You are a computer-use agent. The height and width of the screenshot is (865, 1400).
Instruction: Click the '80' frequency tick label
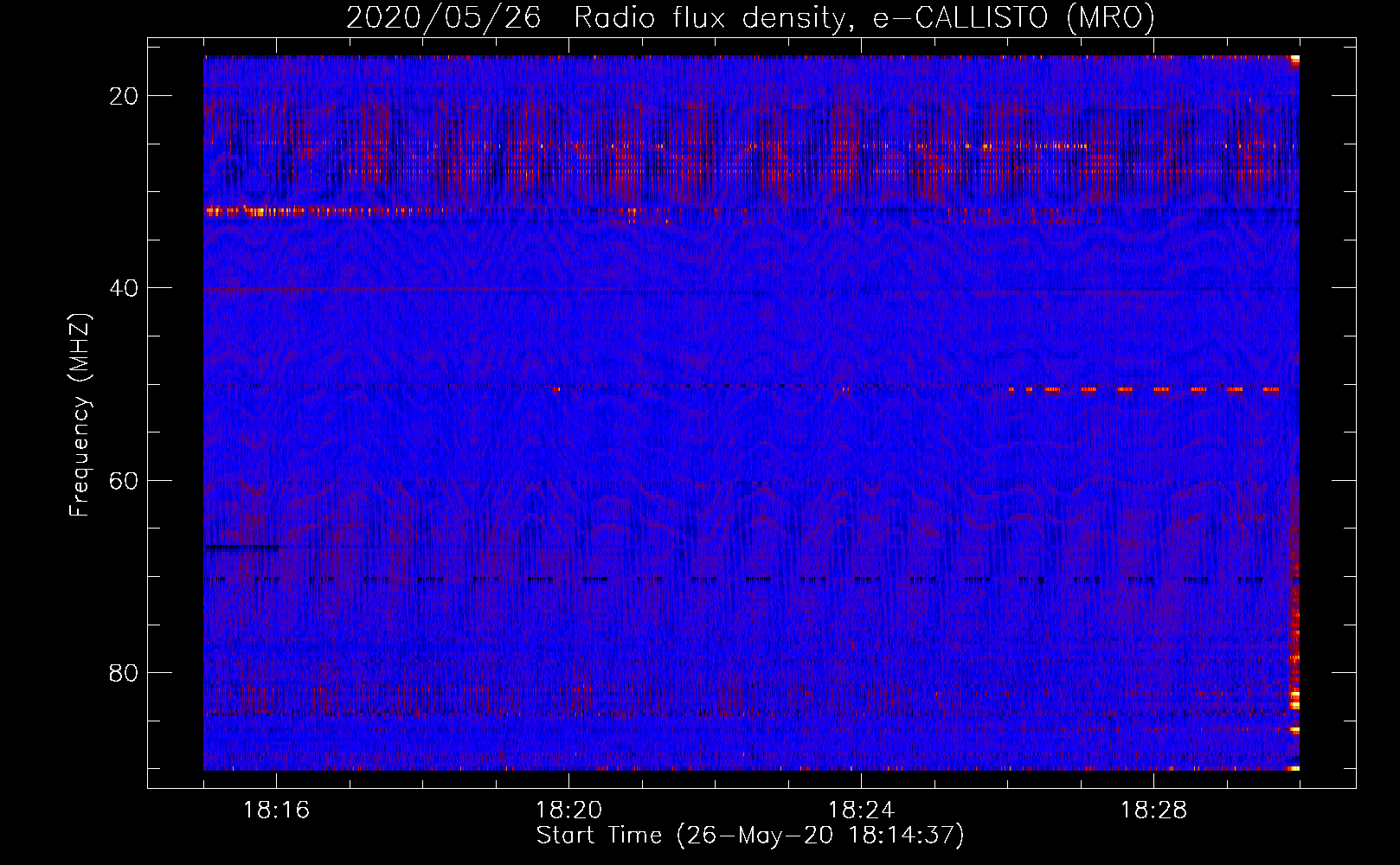124,672
